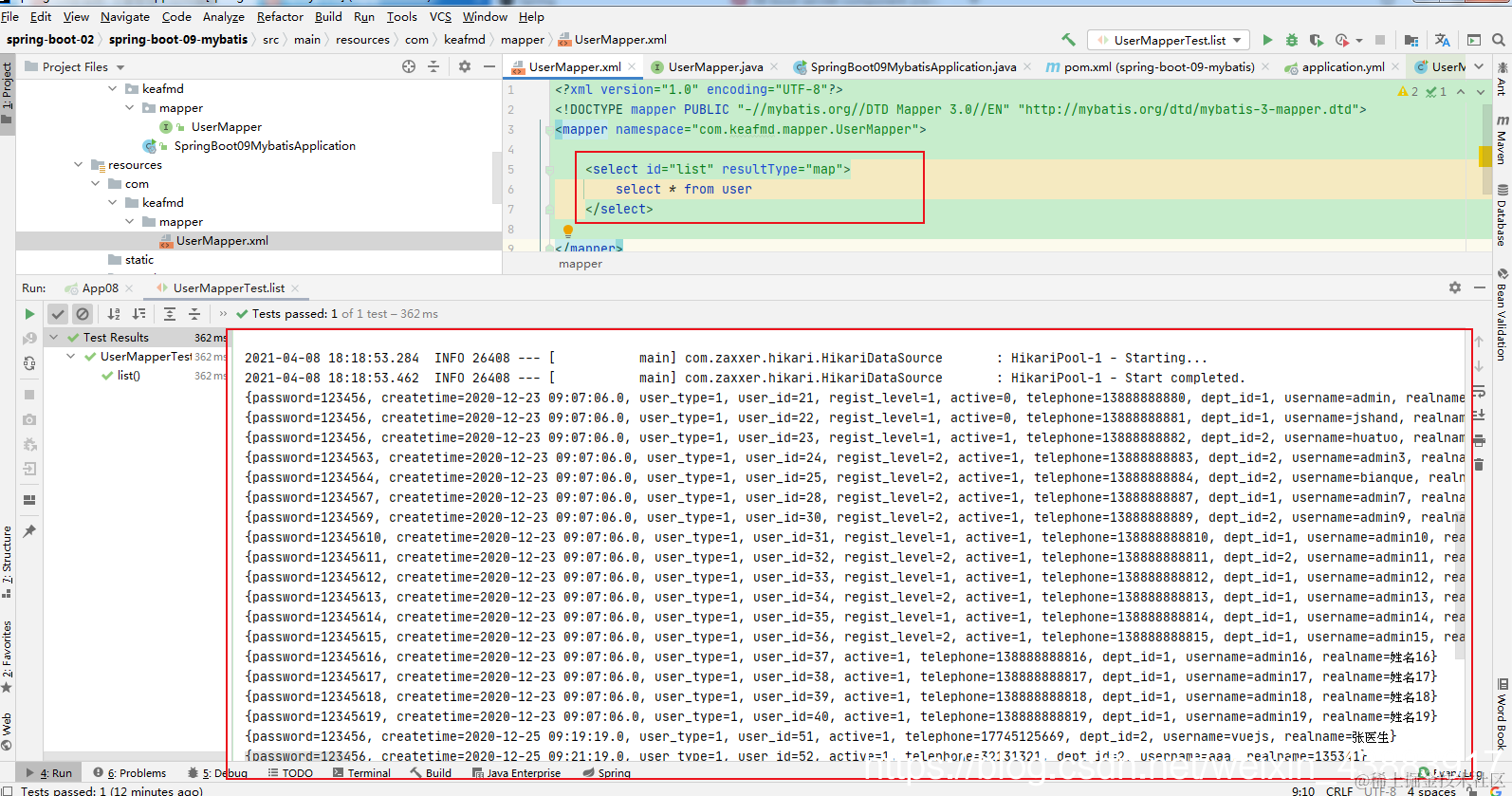Screen dimensions: 1512x796
Task: Collapse all test results
Action: (x=194, y=314)
